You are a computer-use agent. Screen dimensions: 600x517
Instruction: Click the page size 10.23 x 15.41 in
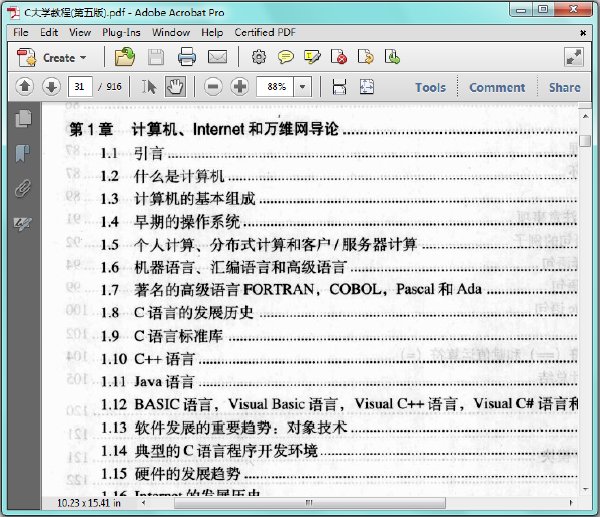click(89, 503)
